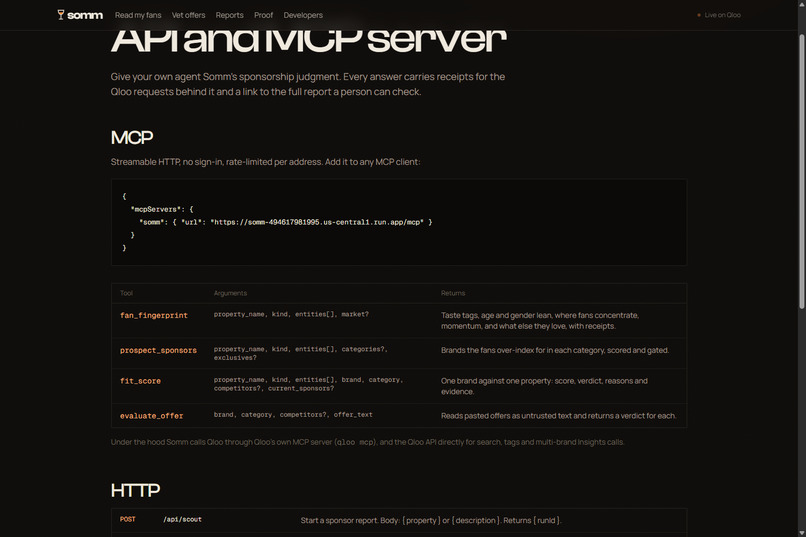The width and height of the screenshot is (806, 537).
Task: Click the MCP section heading
Action: (x=132, y=137)
